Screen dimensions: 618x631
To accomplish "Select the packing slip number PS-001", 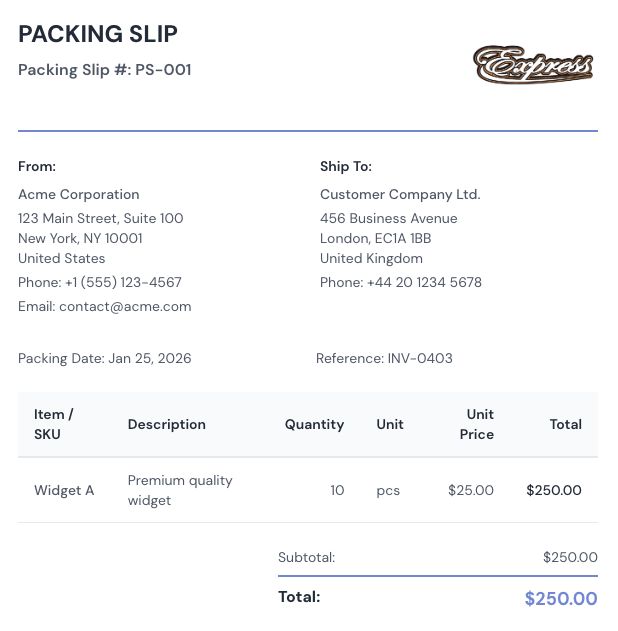I will [x=163, y=70].
